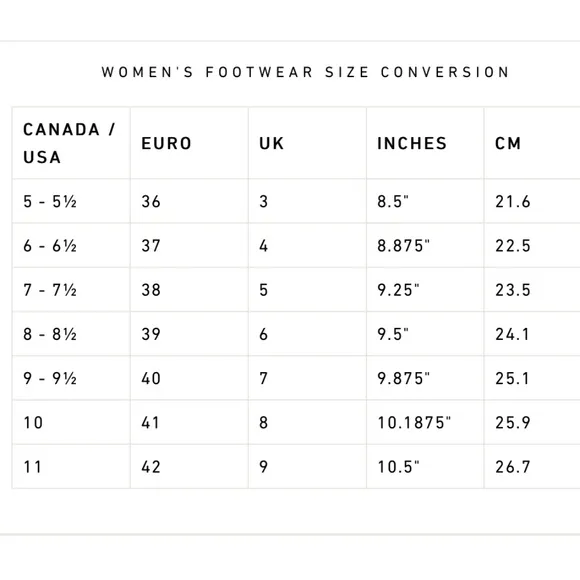
Task: Select the 9 - 9½ size cell
Action: click(x=71, y=378)
